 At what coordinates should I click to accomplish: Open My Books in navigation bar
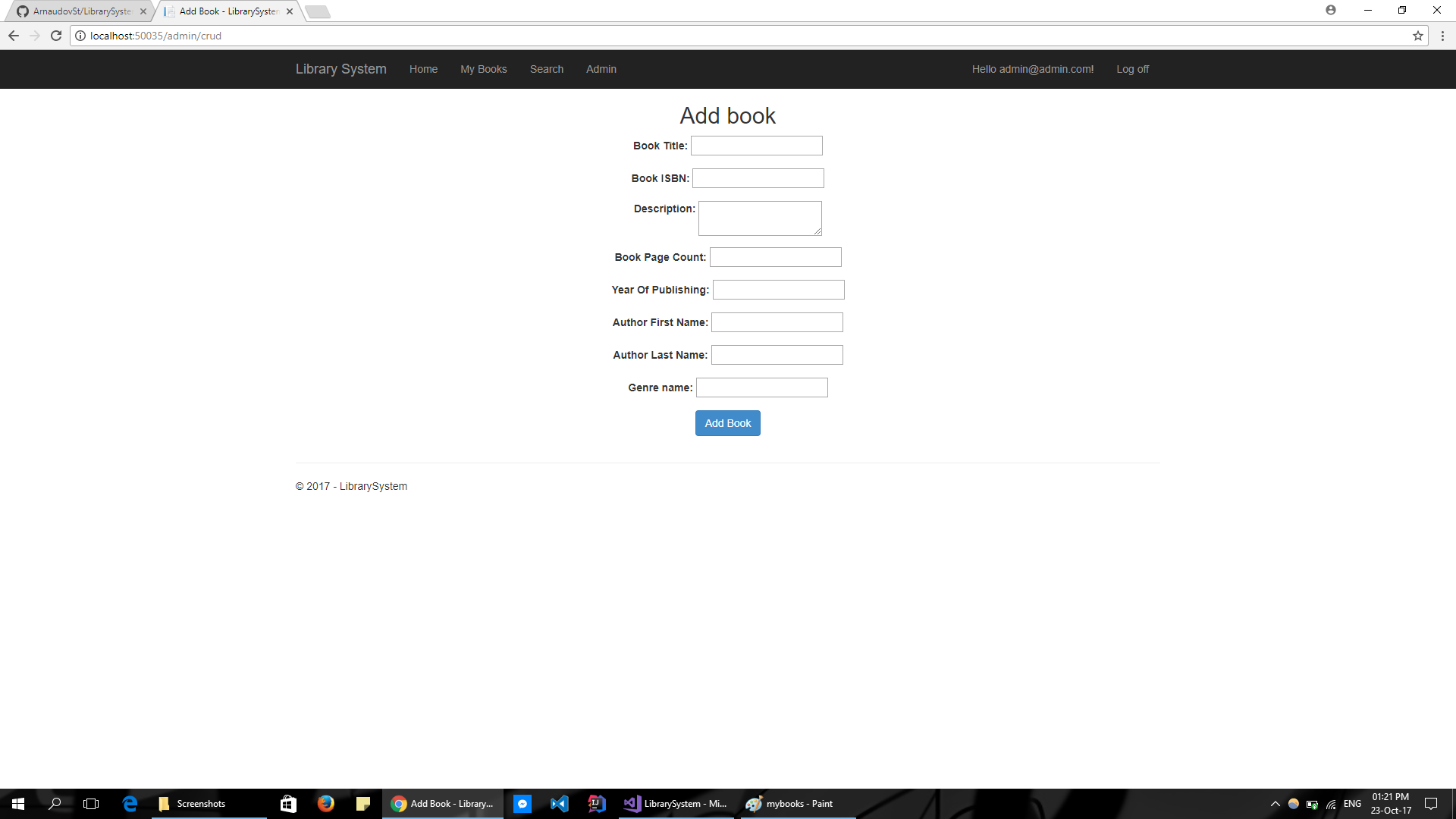coord(483,69)
